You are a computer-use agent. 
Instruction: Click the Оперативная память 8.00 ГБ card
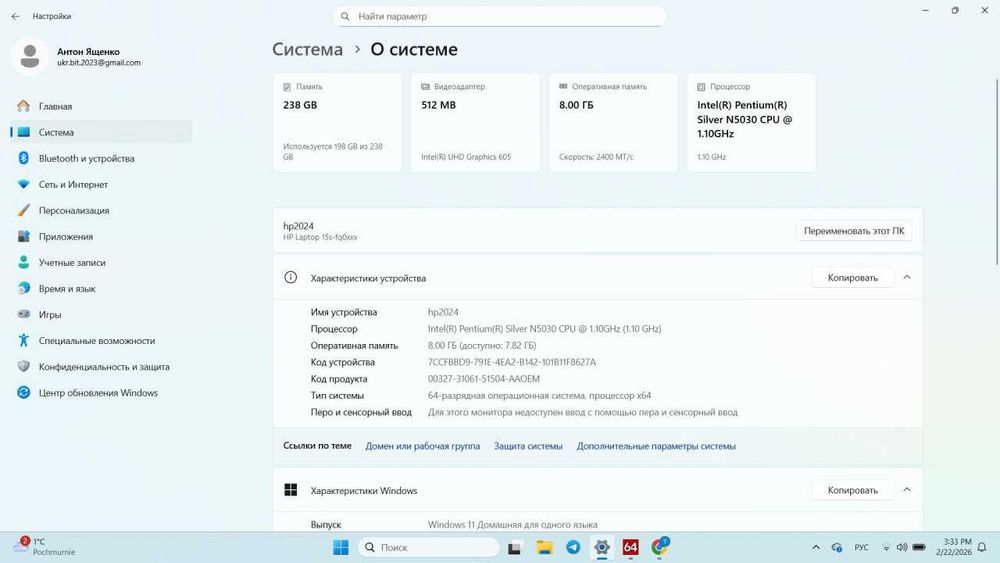click(x=614, y=122)
